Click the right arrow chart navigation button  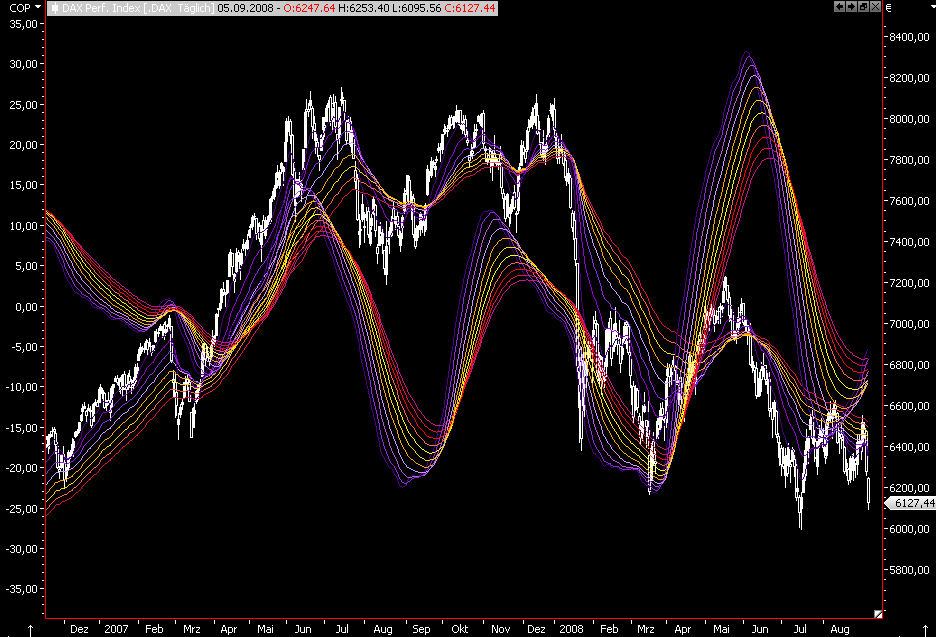(851, 7)
